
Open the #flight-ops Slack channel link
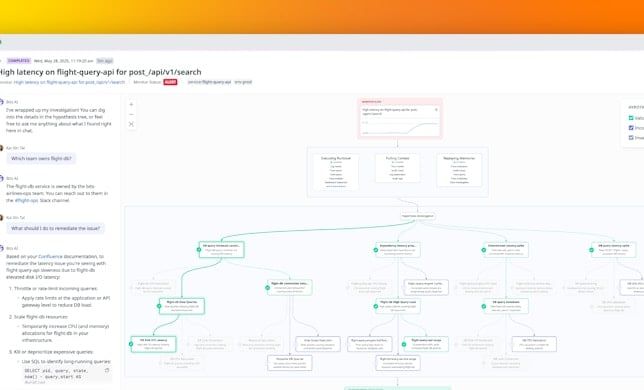pos(26,200)
